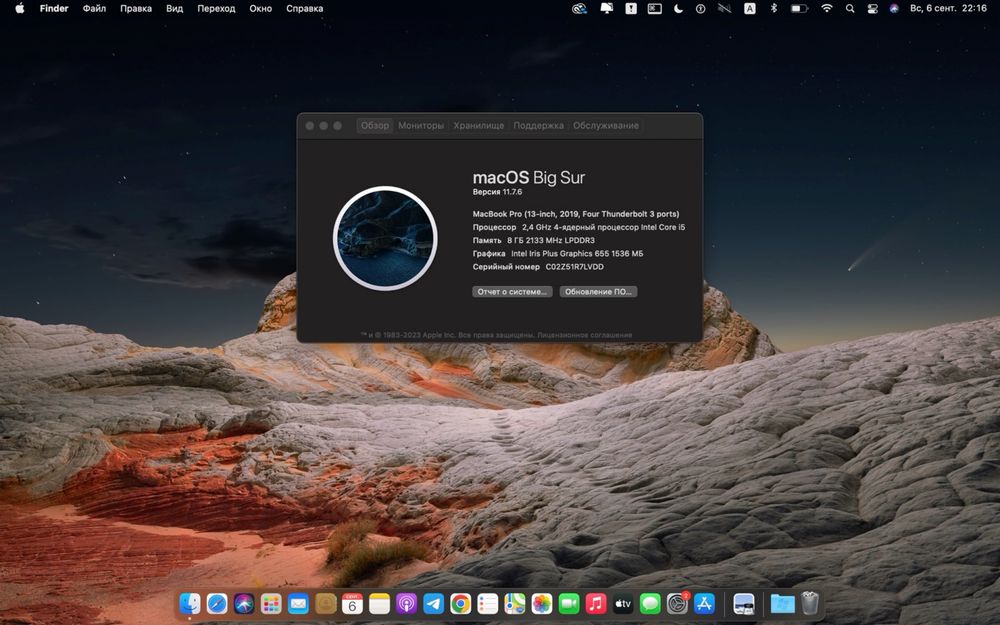Open the Правка menu
Viewport: 1000px width, 625px height.
click(136, 8)
